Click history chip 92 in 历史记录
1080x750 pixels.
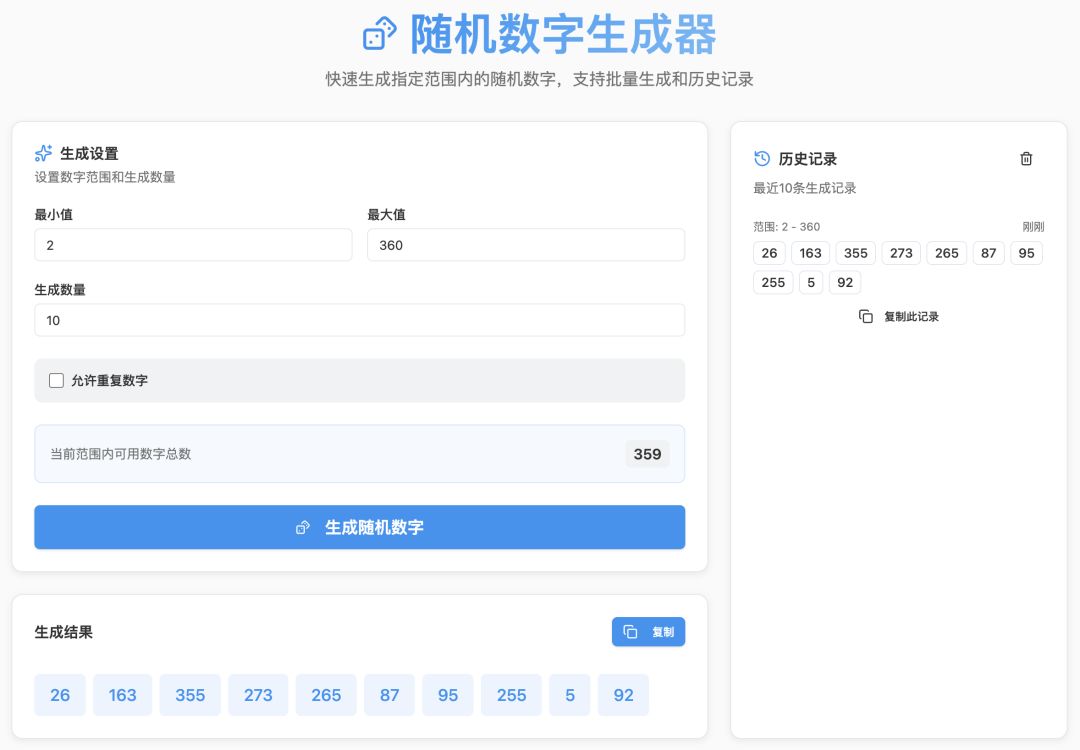(x=845, y=282)
